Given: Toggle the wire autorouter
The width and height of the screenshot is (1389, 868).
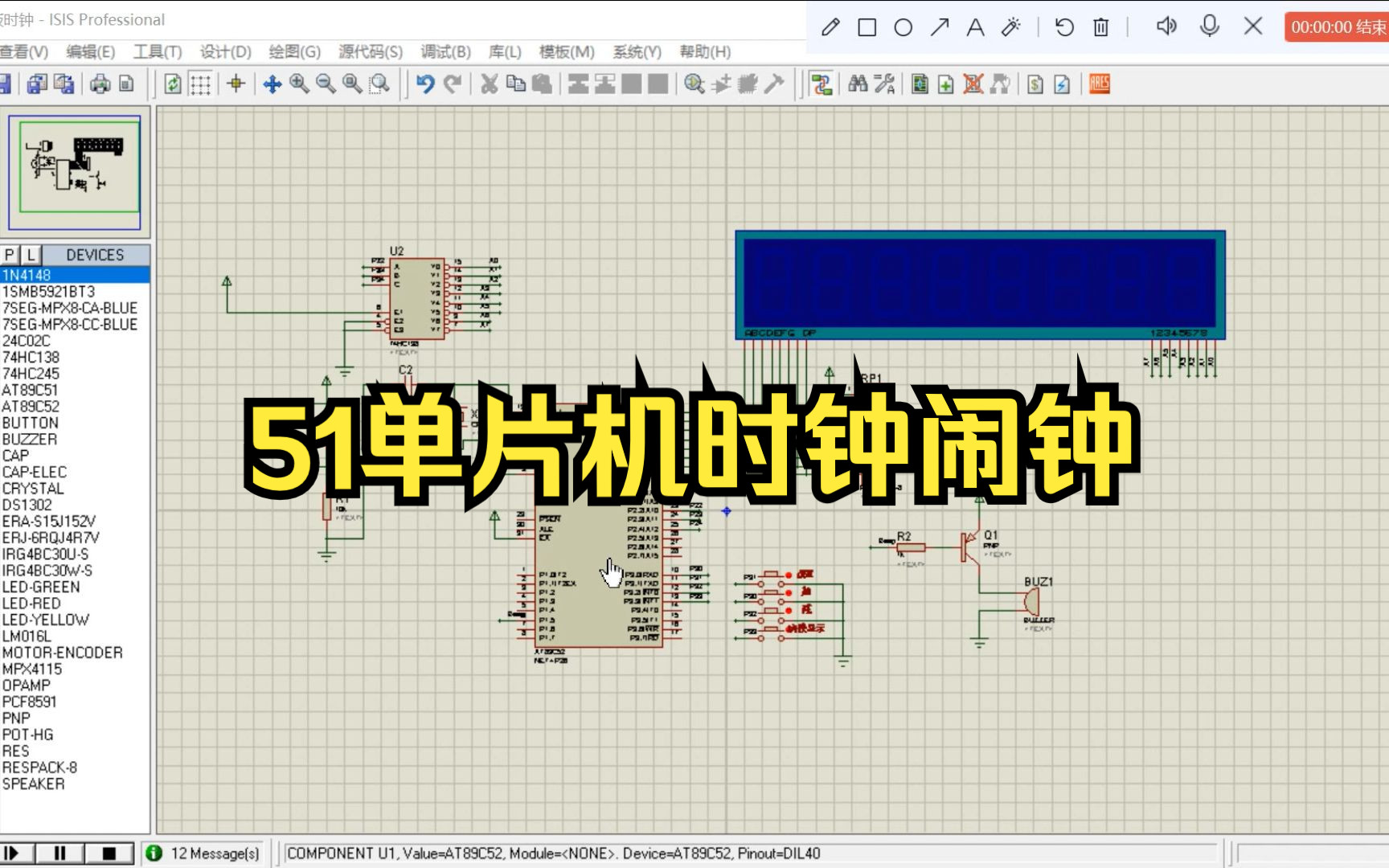Looking at the screenshot, I should tap(821, 84).
